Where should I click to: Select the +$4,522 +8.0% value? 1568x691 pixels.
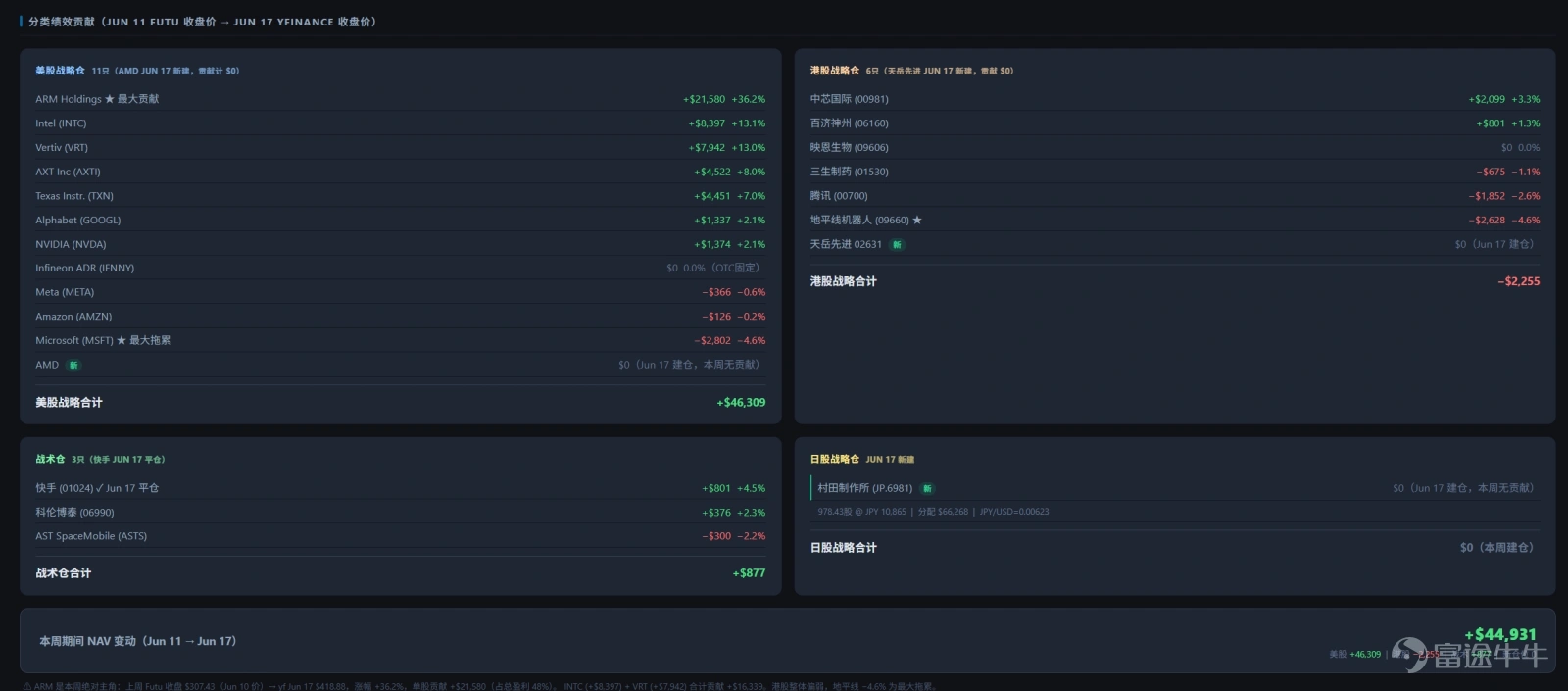pos(730,172)
